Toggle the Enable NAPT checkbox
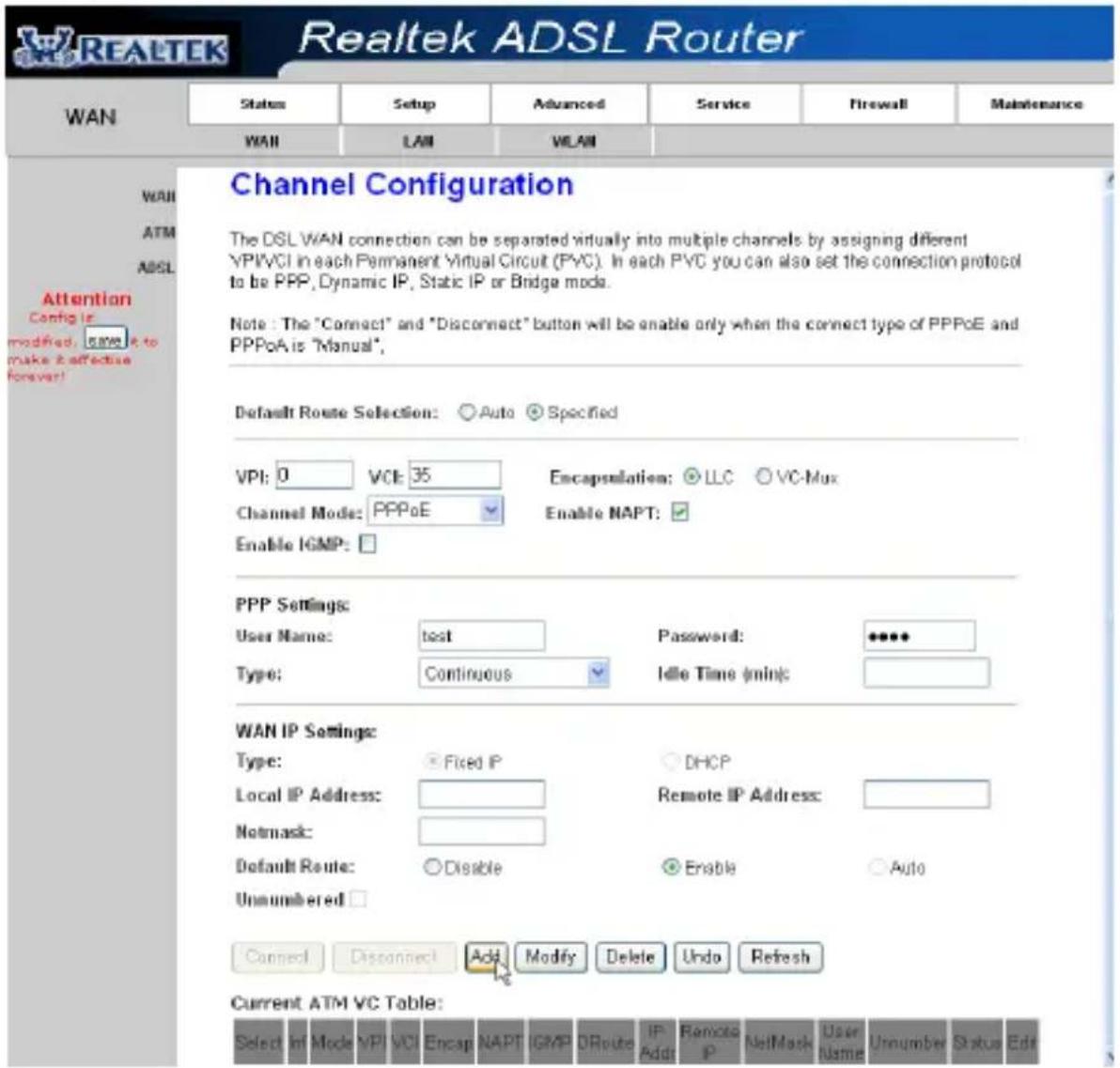Image resolution: width=1120 pixels, height=1068 pixels. tap(679, 512)
